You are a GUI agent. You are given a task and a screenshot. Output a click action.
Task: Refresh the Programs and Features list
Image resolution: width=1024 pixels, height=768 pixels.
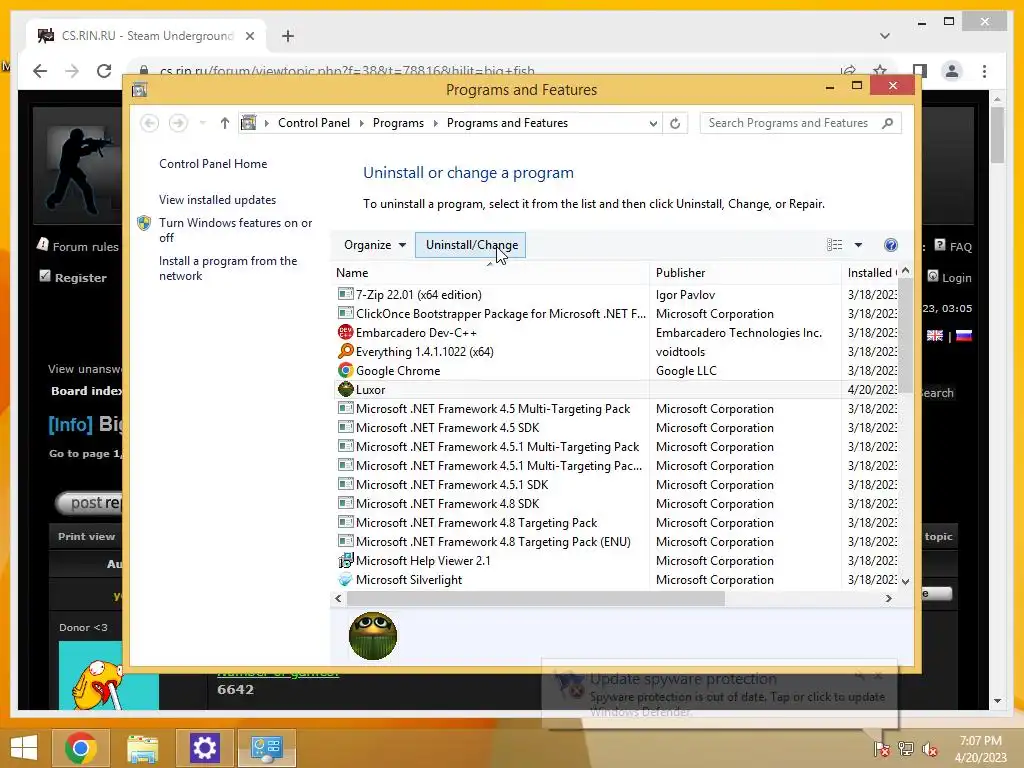[675, 123]
